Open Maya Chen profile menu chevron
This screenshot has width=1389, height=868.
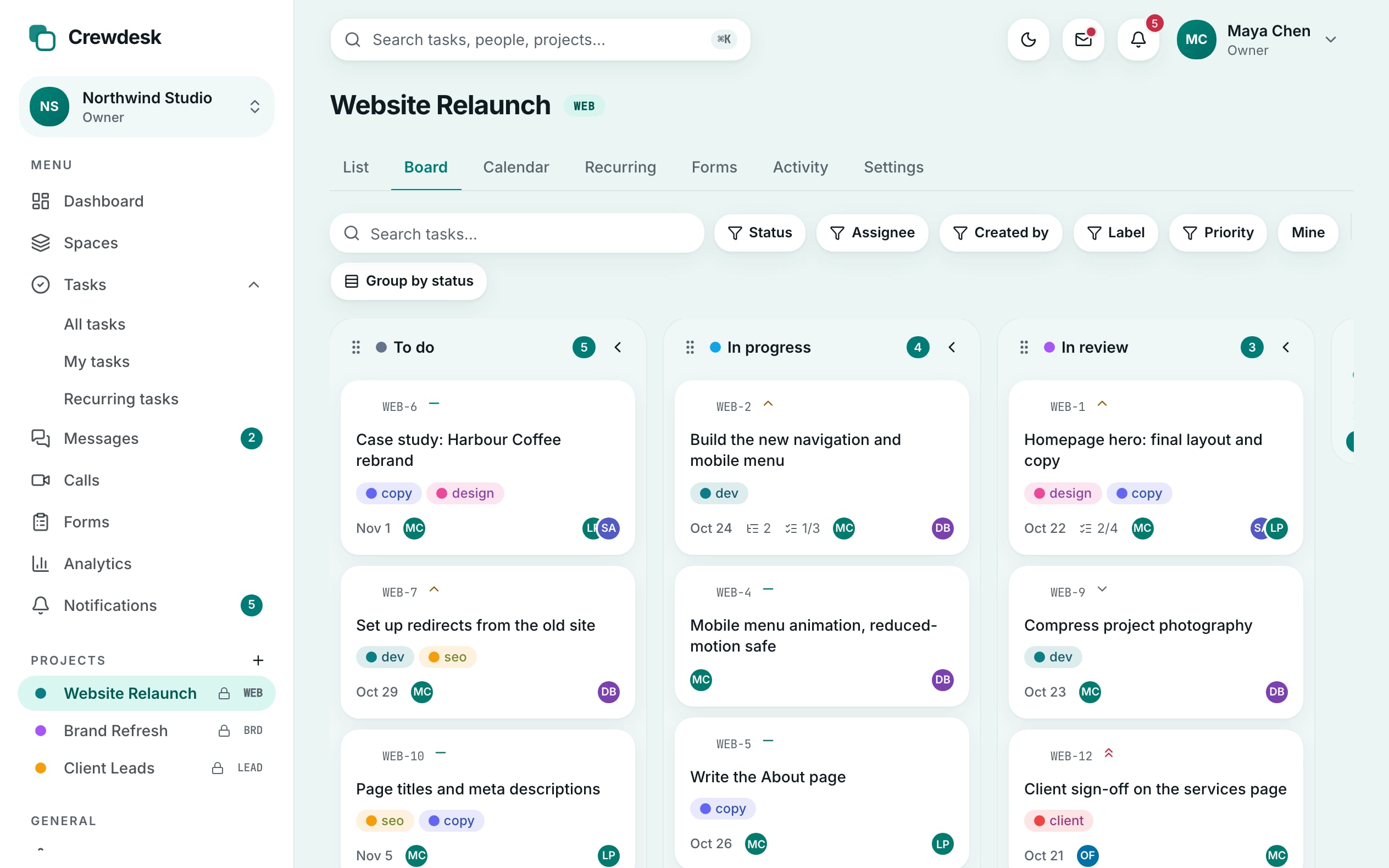tap(1330, 40)
